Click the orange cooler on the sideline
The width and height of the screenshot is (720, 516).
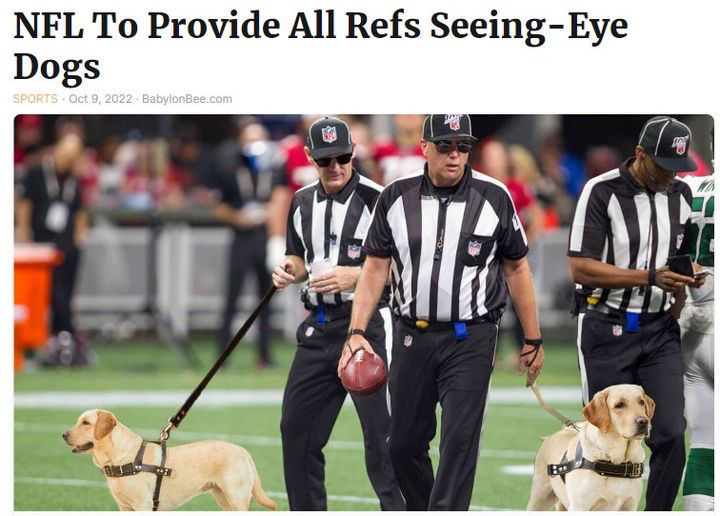(x=33, y=304)
